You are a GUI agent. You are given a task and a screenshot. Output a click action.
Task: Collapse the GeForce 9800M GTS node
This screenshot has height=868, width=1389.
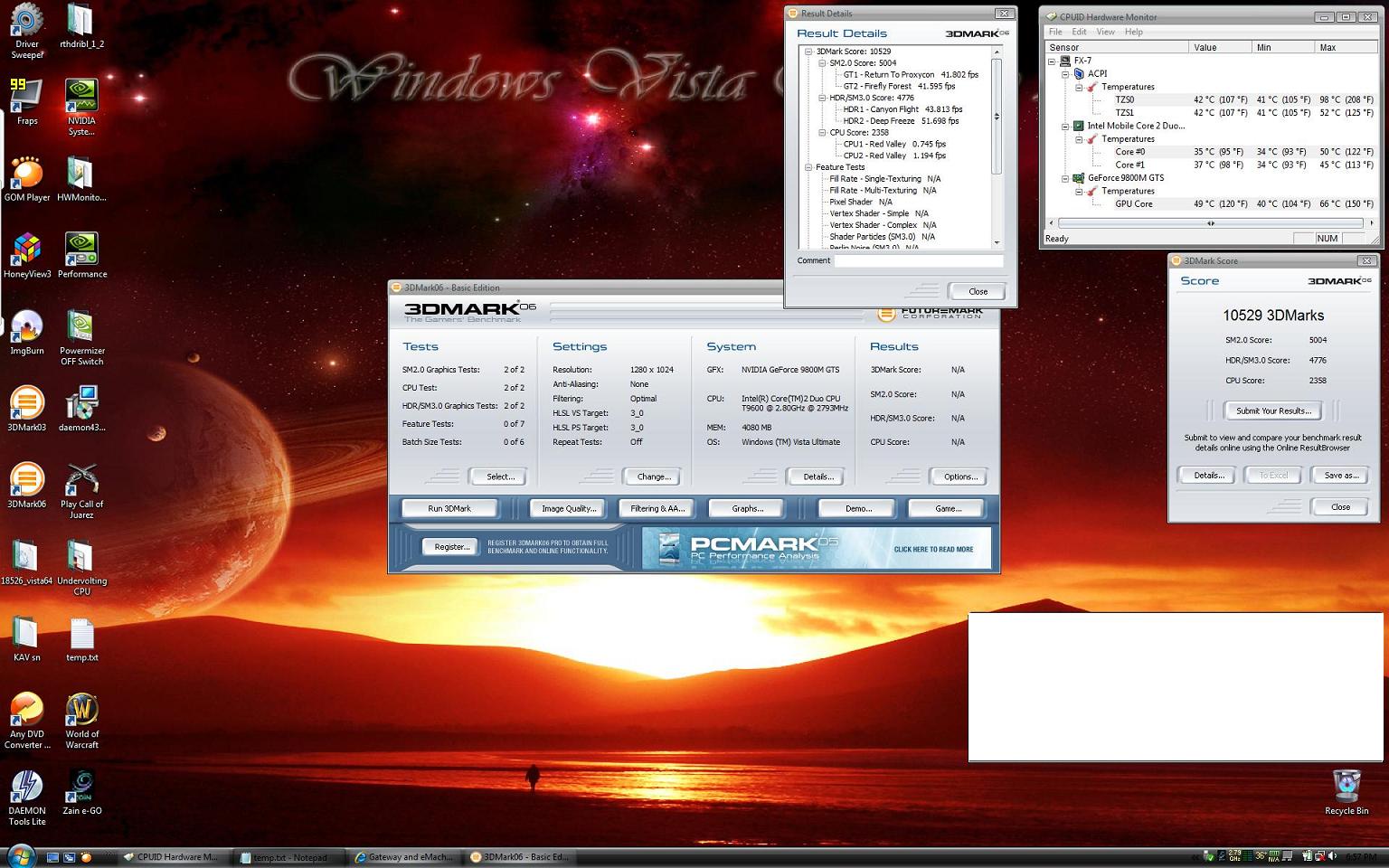[x=1065, y=178]
